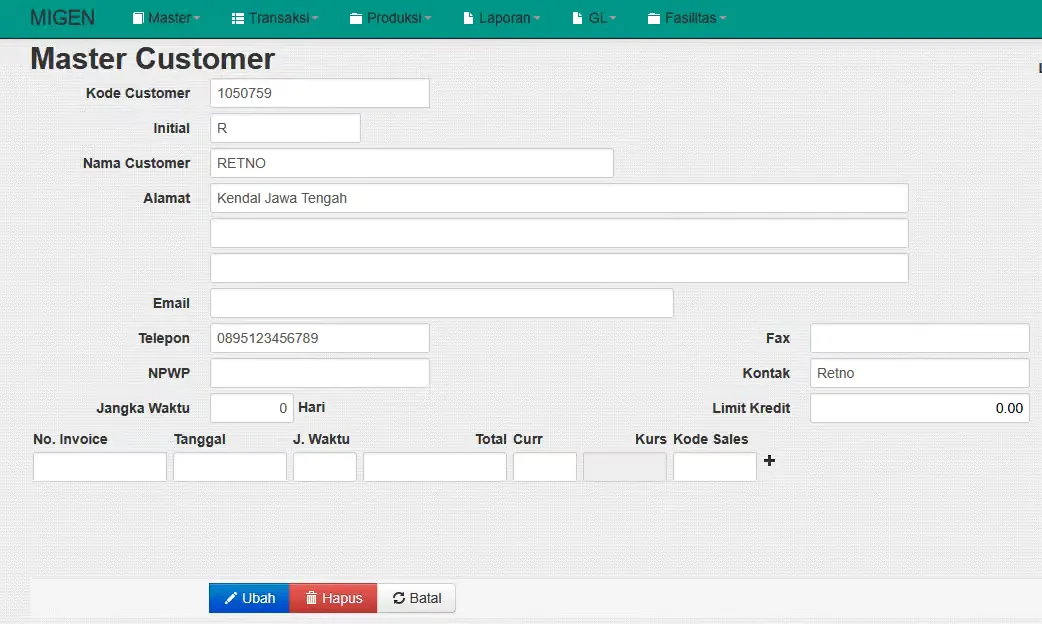The height and width of the screenshot is (624, 1042).
Task: Click the second Alamat line field
Action: coord(559,233)
